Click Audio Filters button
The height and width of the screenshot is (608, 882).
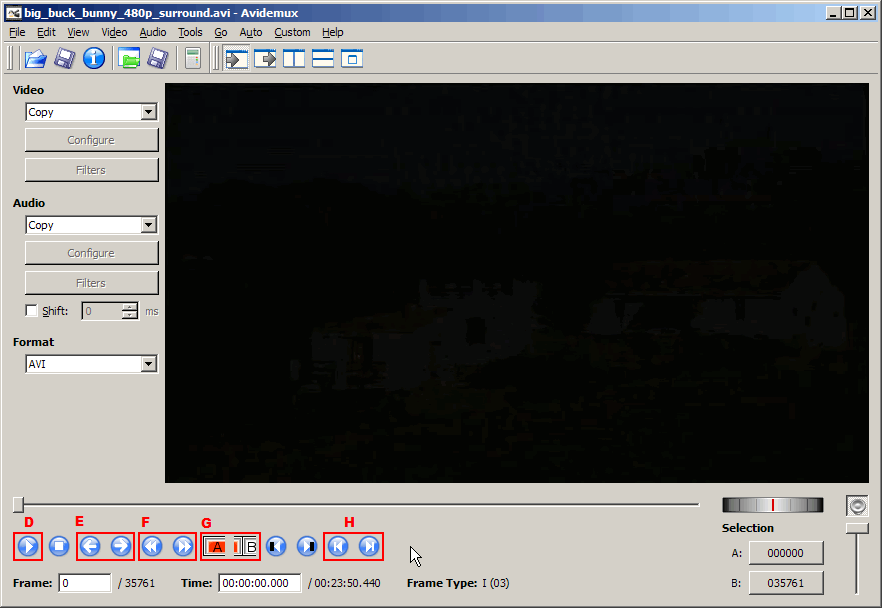pos(92,283)
